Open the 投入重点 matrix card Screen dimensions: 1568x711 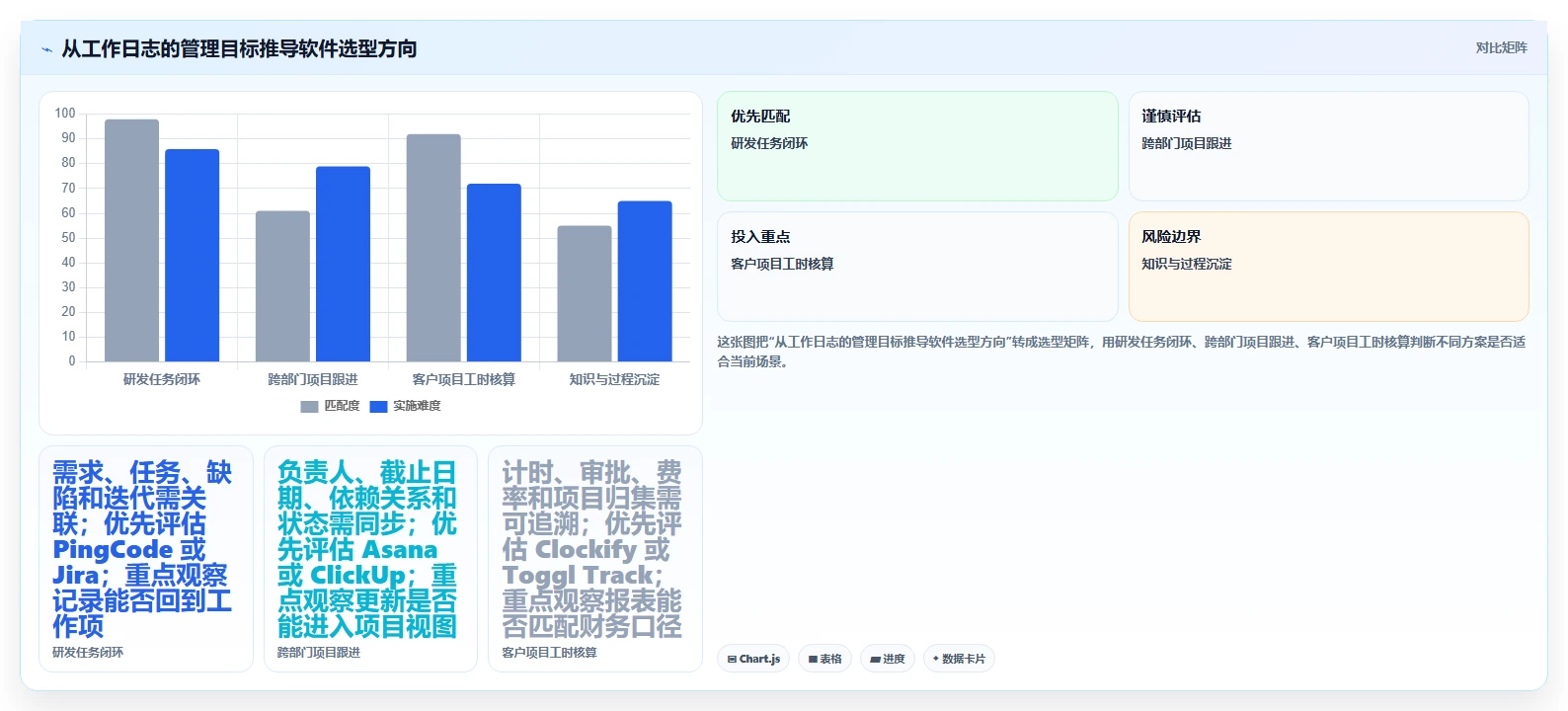917,267
